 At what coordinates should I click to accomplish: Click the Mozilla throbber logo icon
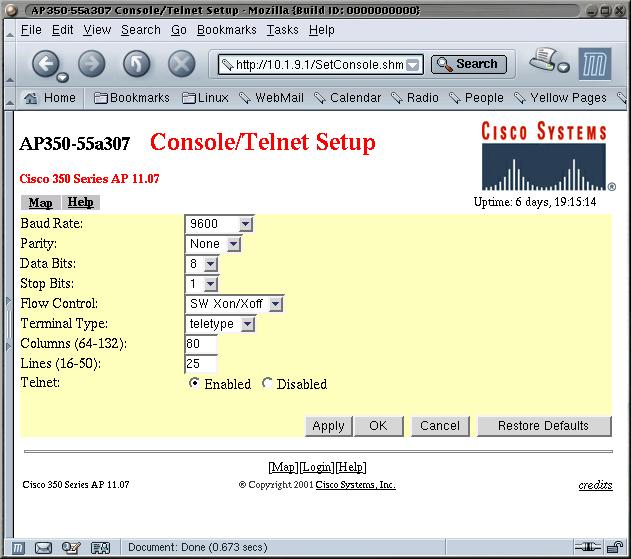tap(595, 64)
